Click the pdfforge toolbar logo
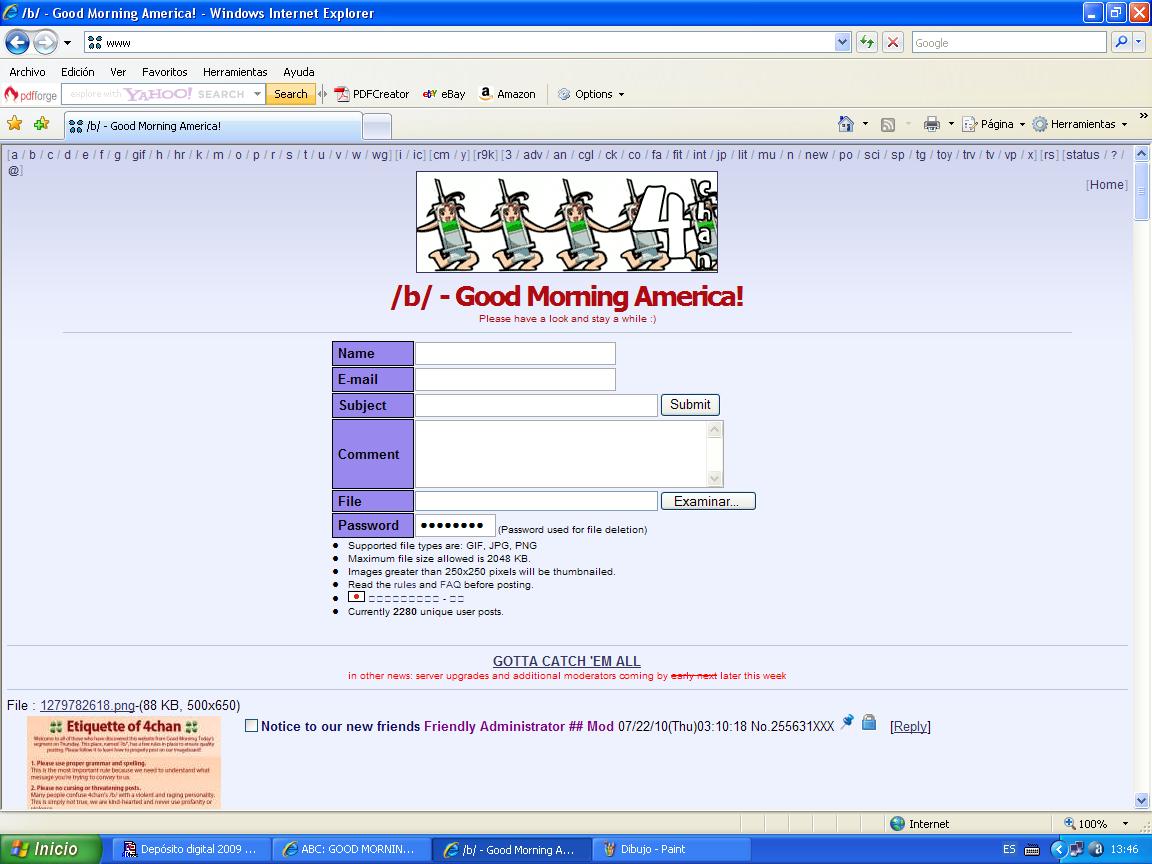Image resolution: width=1152 pixels, height=864 pixels. [31, 95]
